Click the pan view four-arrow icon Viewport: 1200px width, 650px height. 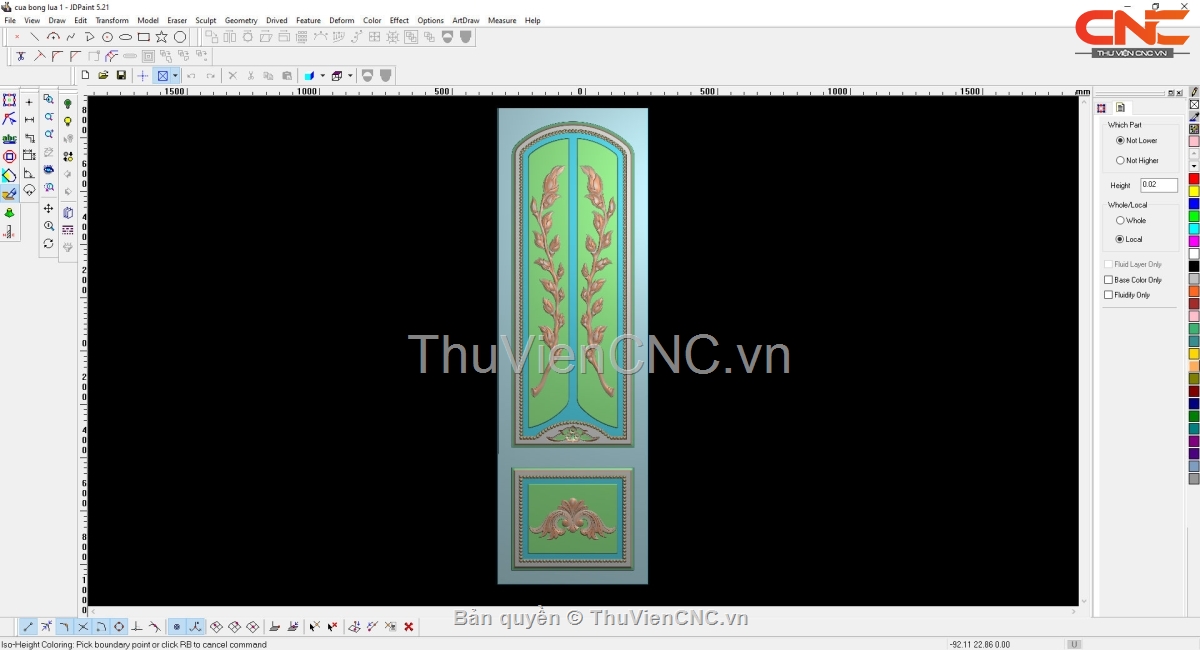(x=48, y=208)
